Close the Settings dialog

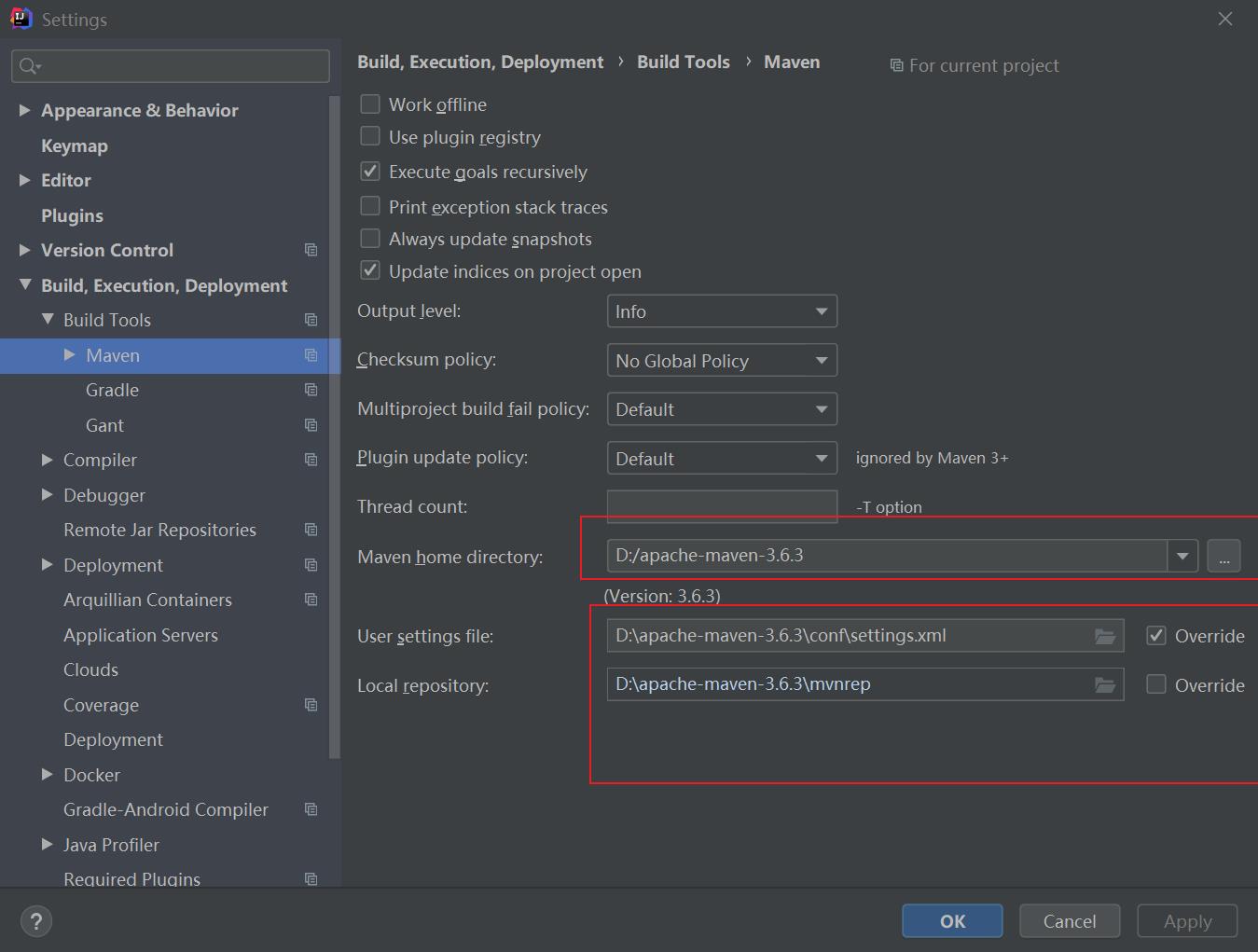[1225, 19]
